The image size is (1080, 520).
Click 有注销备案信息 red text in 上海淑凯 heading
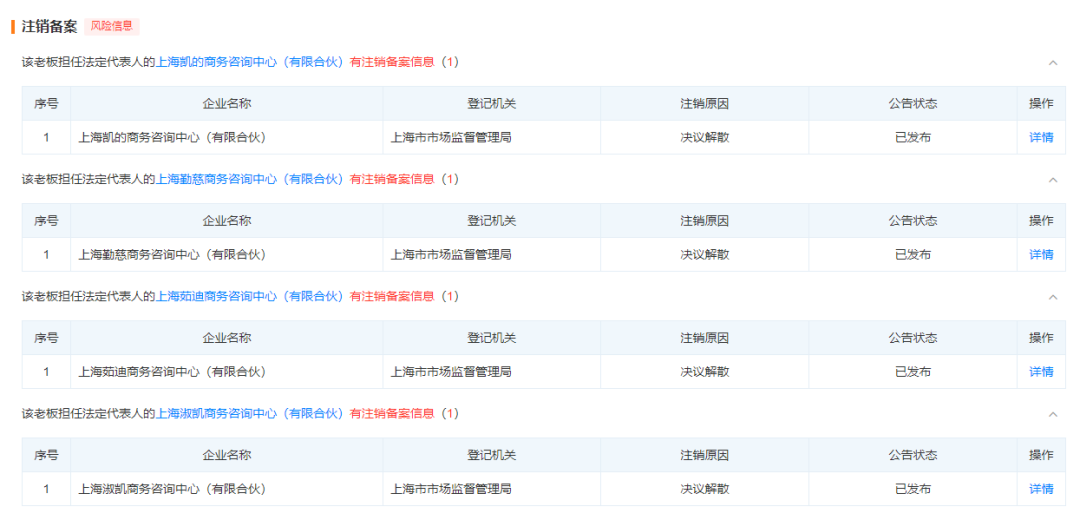(x=393, y=413)
